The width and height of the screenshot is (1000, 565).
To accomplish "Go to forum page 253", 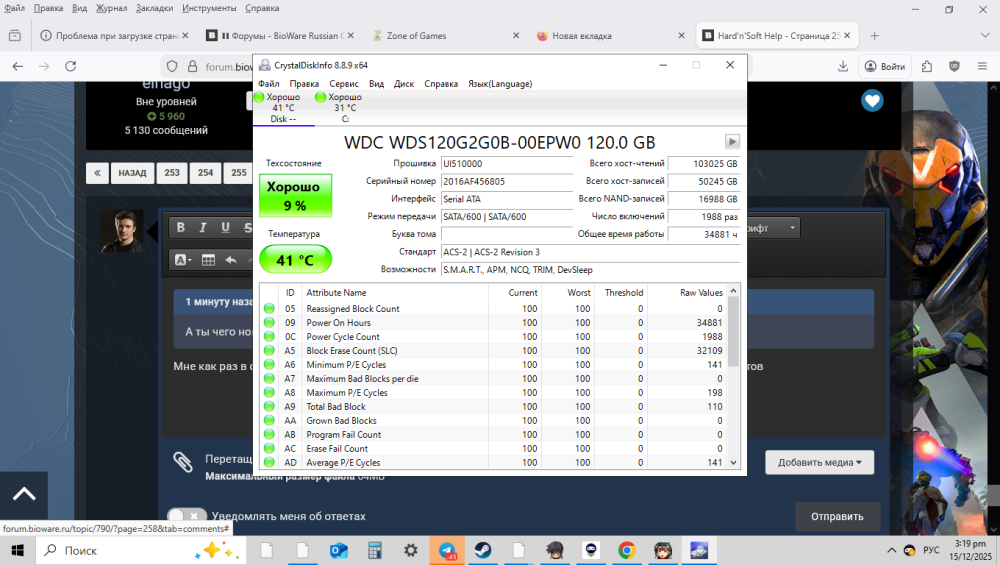I will click(x=172, y=172).
